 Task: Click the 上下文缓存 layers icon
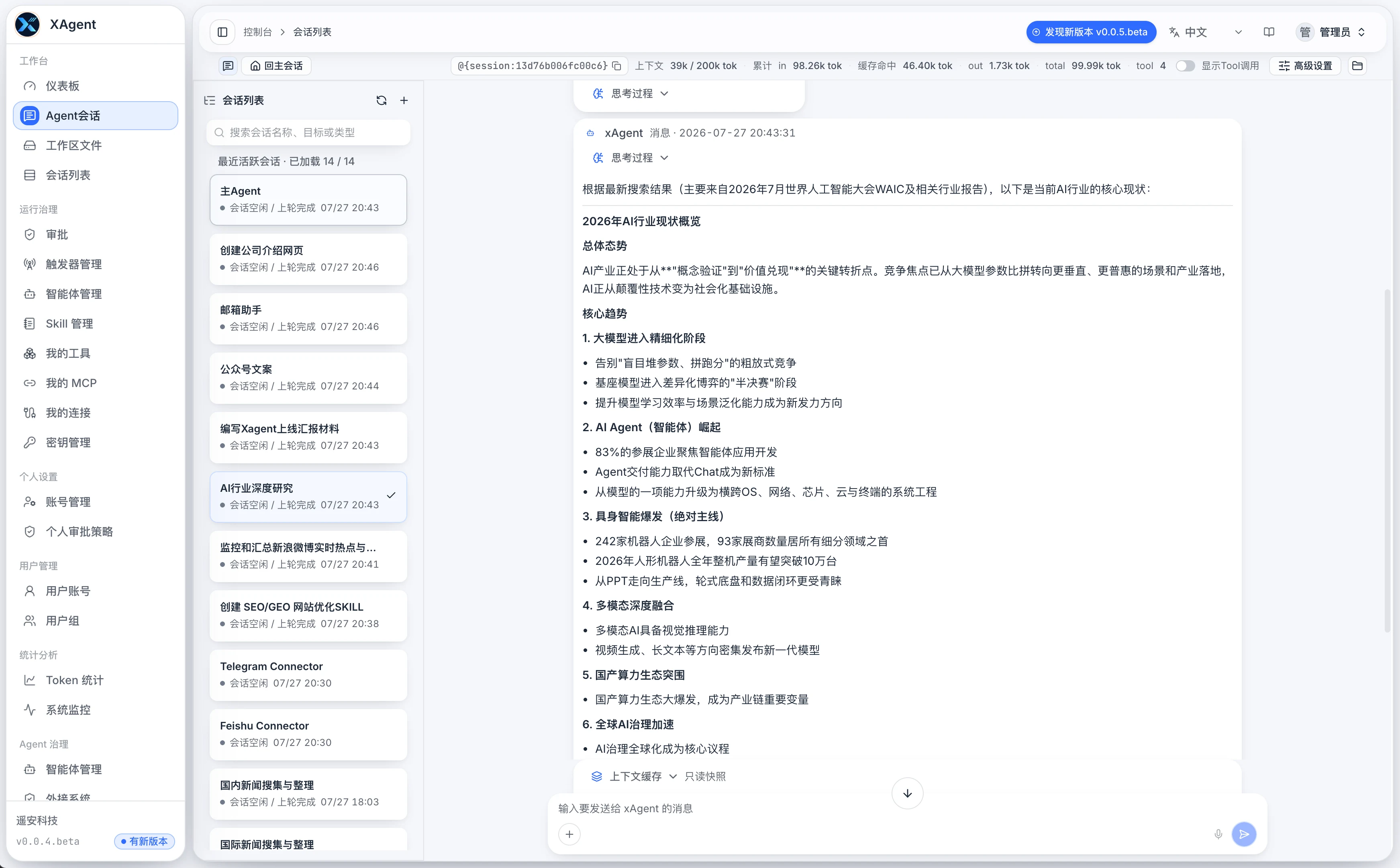(597, 776)
